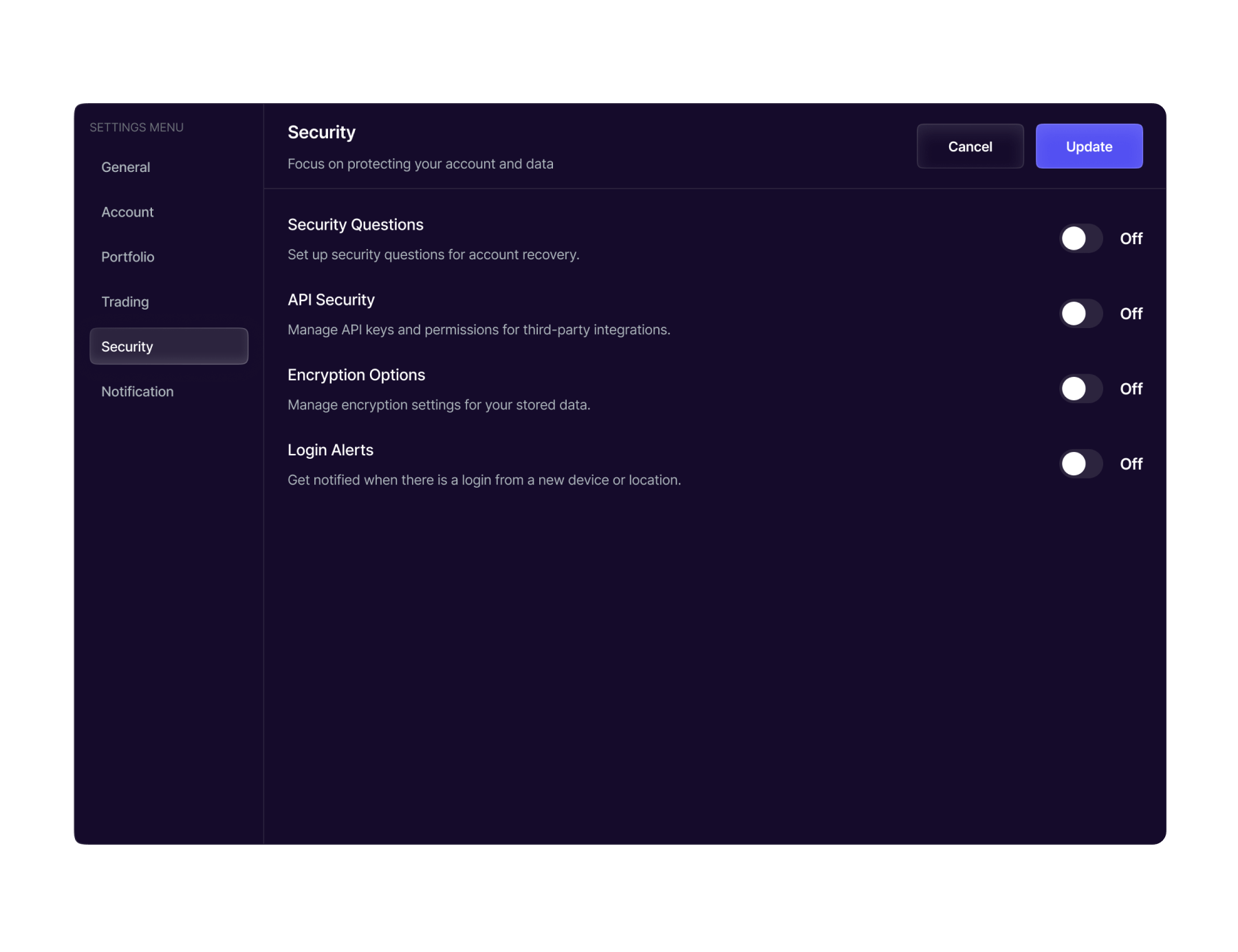Click the Off label beside Login Alerts
1238x952 pixels.
point(1131,464)
